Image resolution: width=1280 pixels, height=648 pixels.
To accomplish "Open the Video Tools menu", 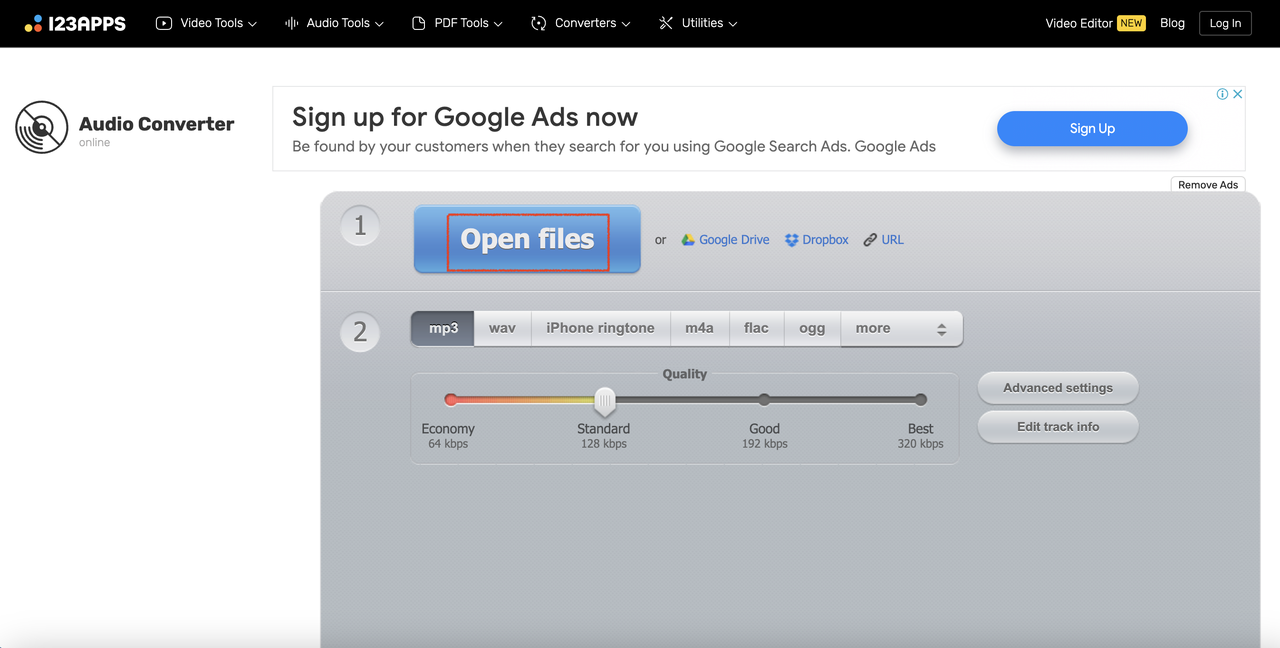I will coord(207,23).
